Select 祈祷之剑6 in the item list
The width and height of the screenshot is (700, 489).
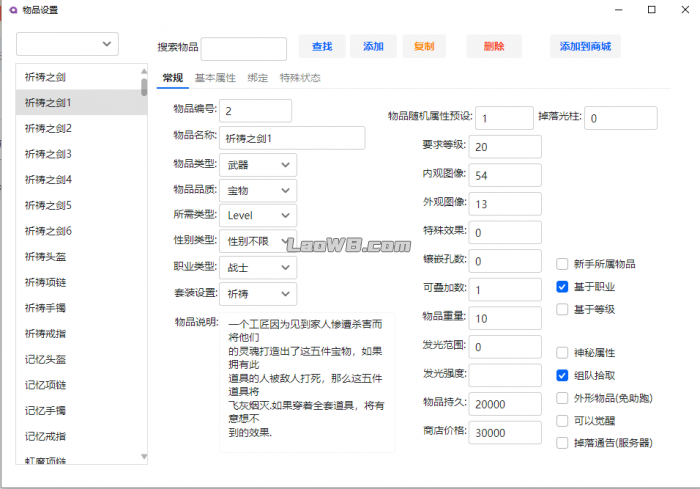coord(79,231)
